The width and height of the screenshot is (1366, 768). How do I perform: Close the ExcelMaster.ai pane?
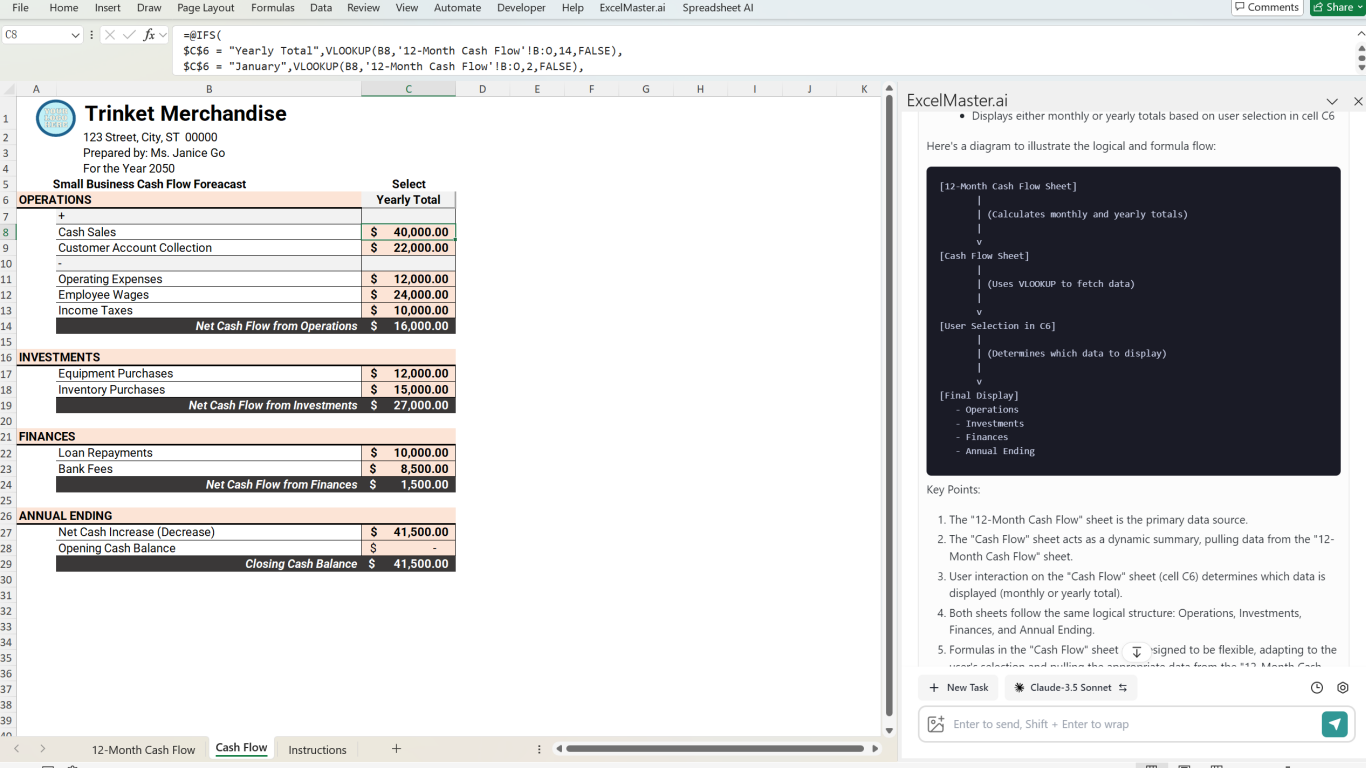pyautogui.click(x=1358, y=101)
